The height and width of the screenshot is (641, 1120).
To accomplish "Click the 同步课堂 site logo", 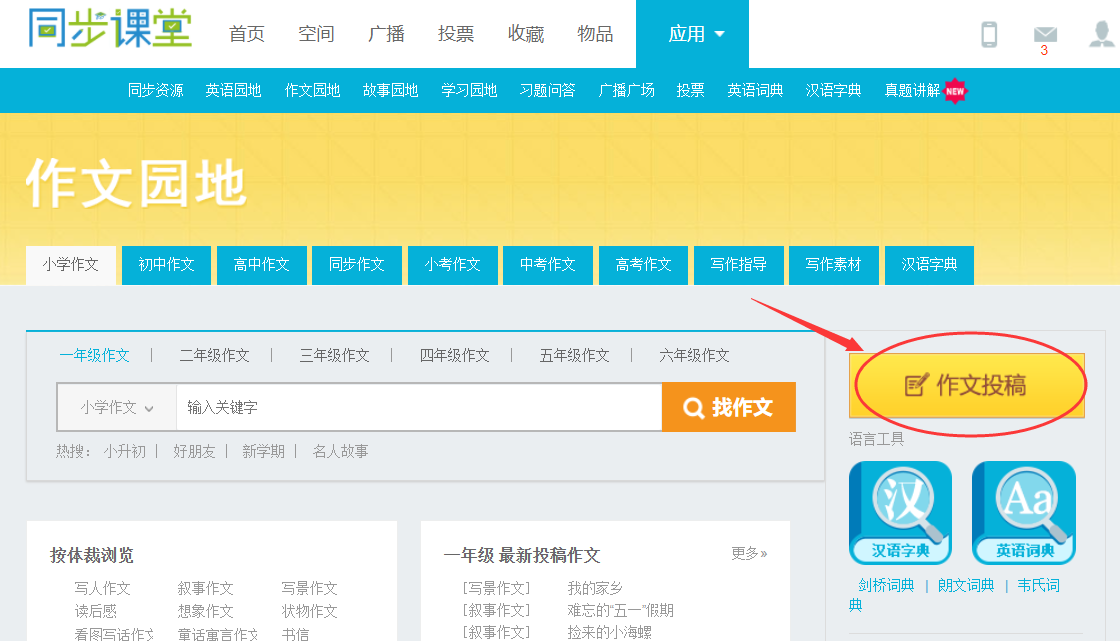I will (110, 30).
